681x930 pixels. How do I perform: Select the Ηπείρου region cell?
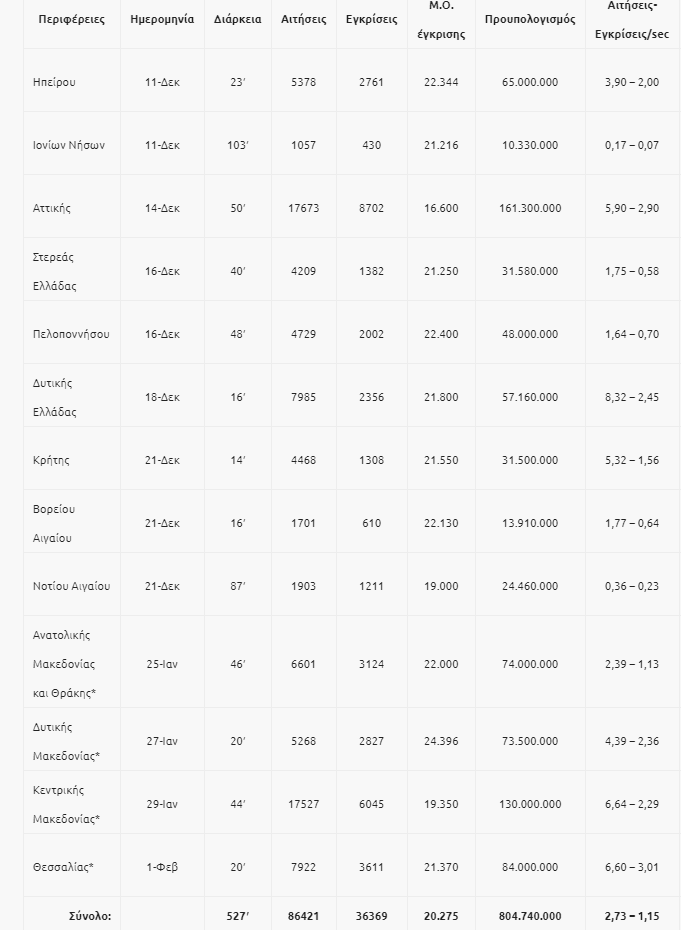54,82
